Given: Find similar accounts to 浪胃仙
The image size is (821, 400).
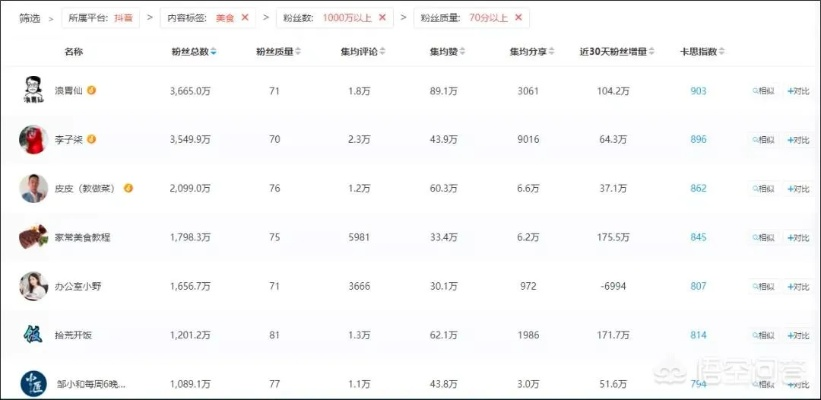Looking at the screenshot, I should click(x=763, y=91).
